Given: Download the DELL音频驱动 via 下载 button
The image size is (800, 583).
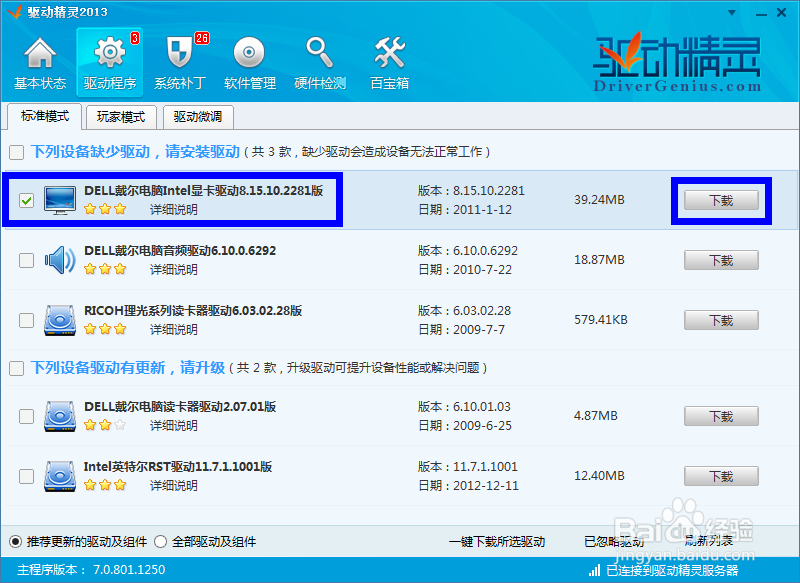Looking at the screenshot, I should tap(721, 261).
